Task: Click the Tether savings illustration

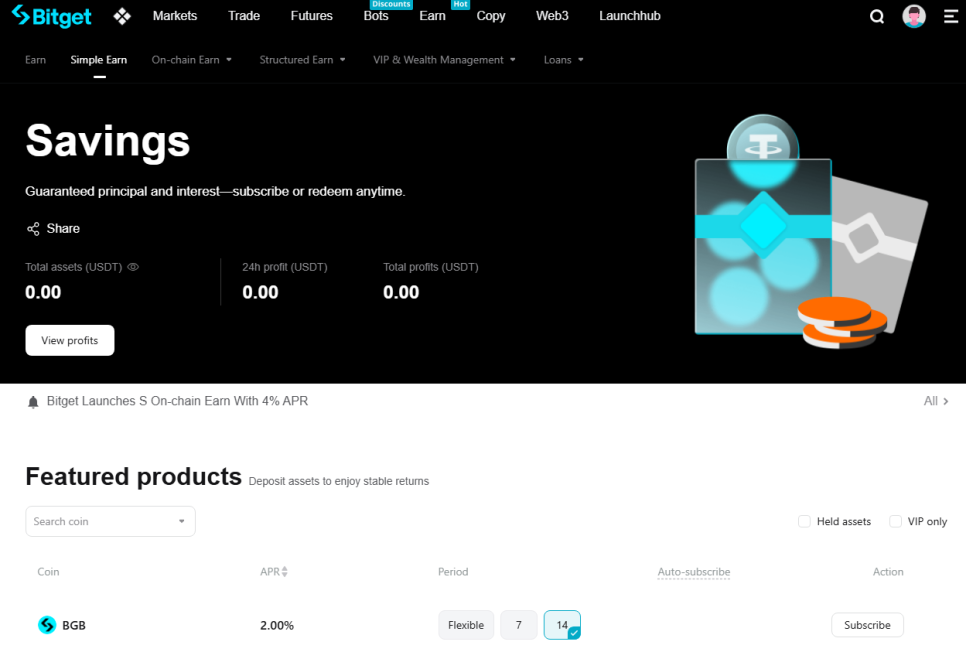Action: click(x=810, y=232)
